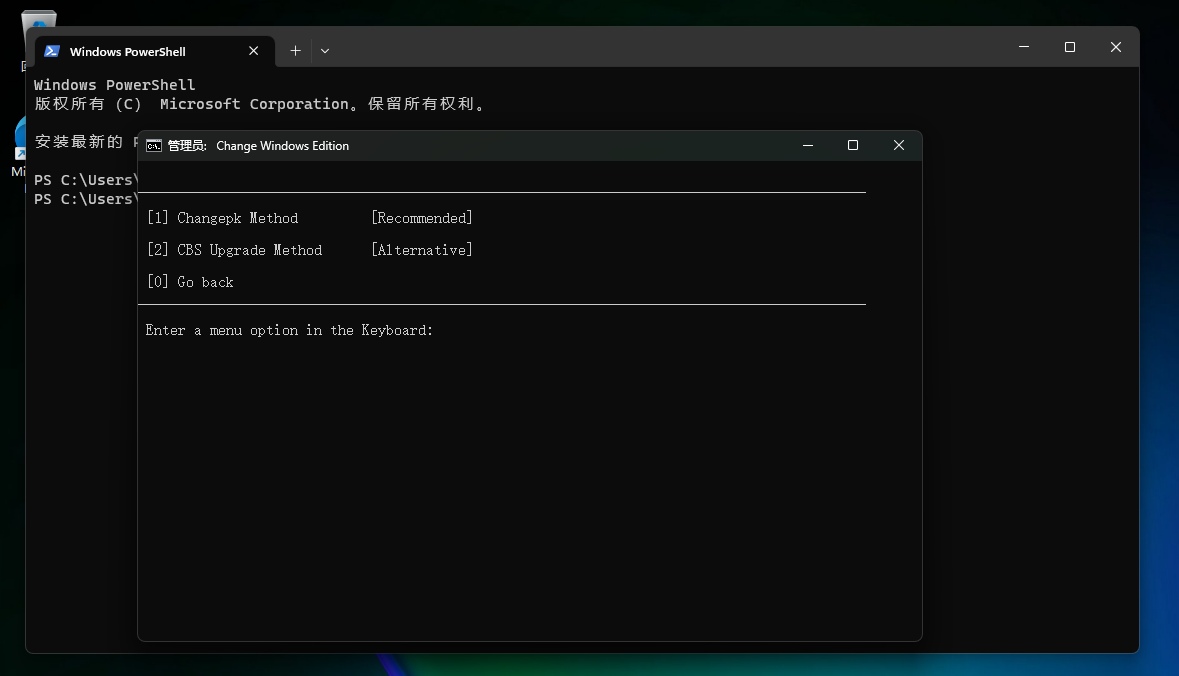Select the Windows PowerShell tab
This screenshot has width=1179, height=676.
pyautogui.click(x=127, y=51)
